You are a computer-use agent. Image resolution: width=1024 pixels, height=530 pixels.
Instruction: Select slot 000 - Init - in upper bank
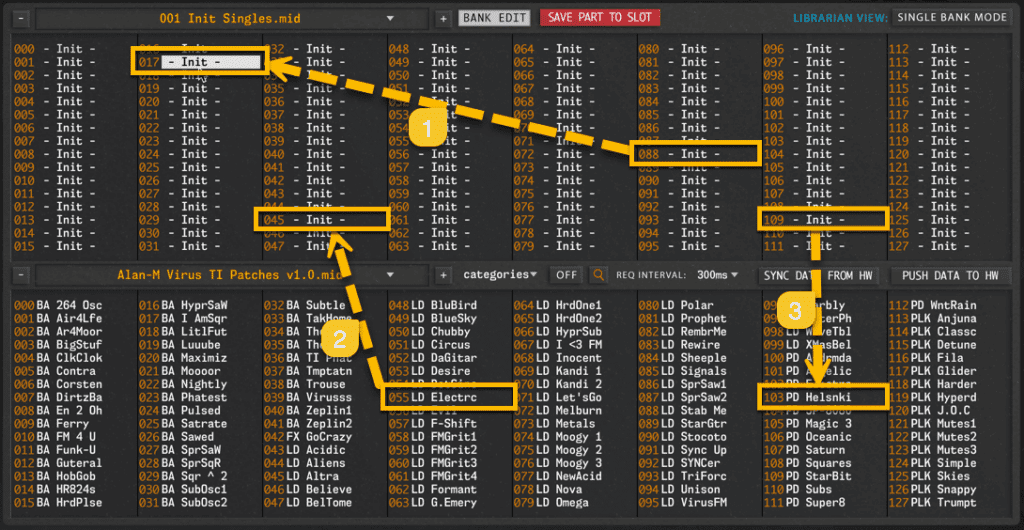(x=56, y=49)
